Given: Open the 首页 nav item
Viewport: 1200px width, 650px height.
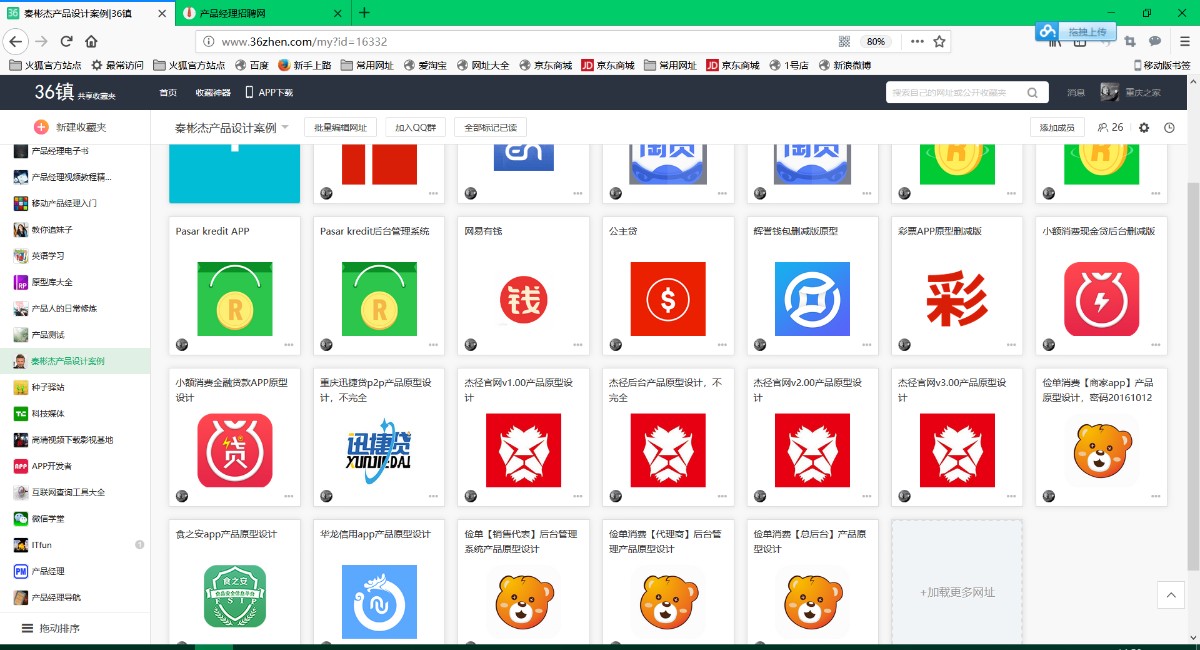Looking at the screenshot, I should 168,93.
